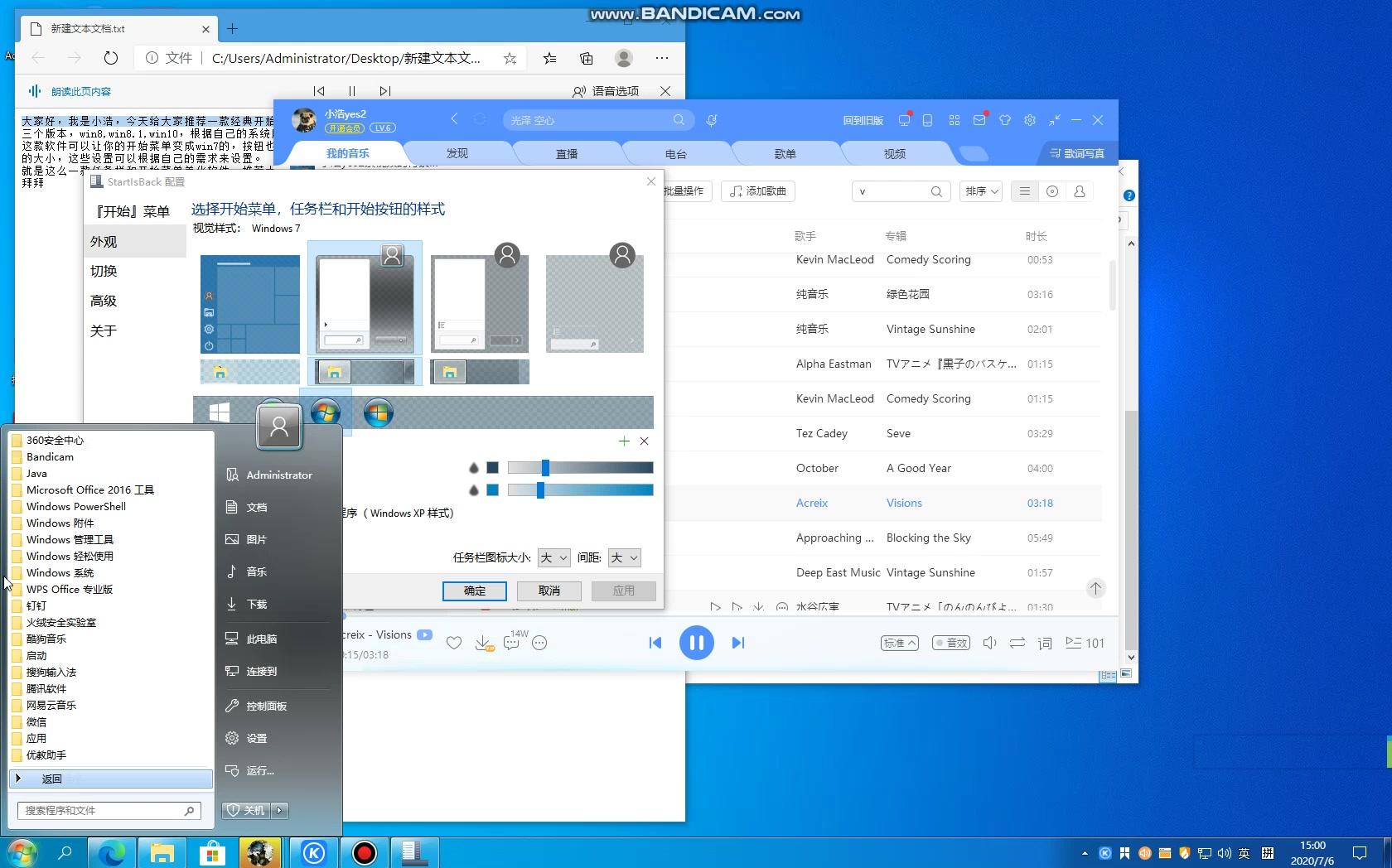Viewport: 1392px width, 868px height.
Task: Click the 搜索程序和文件 search box
Action: pos(109,810)
